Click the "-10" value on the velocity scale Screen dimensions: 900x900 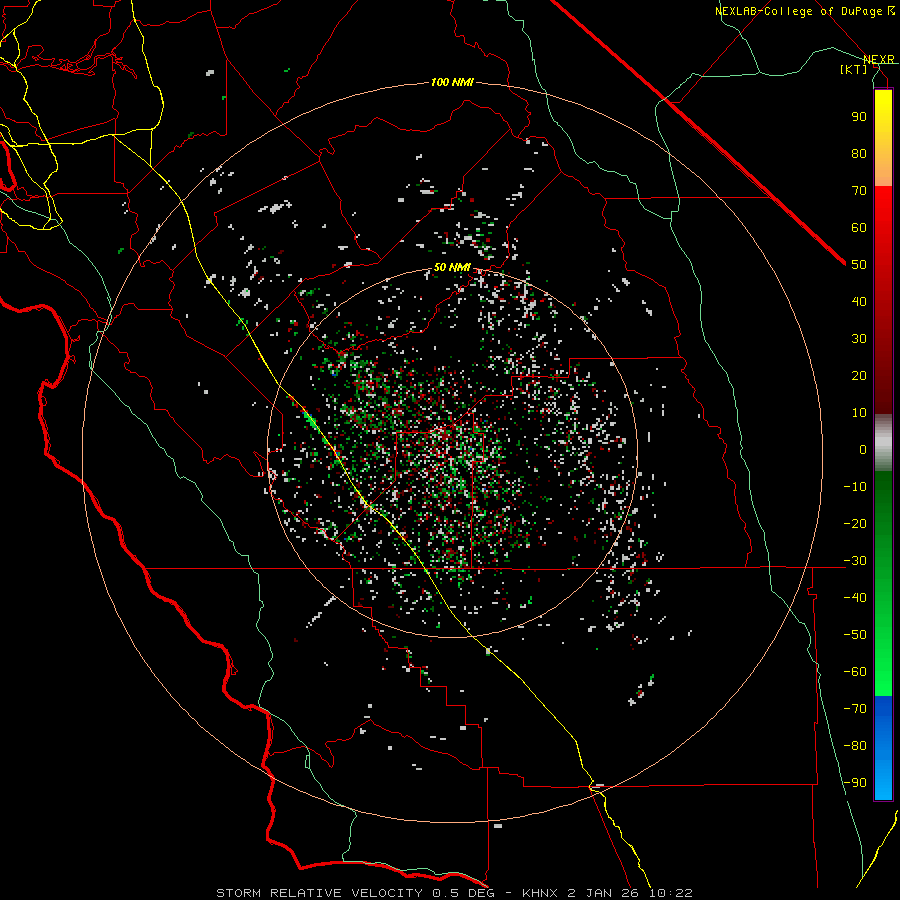[x=855, y=487]
